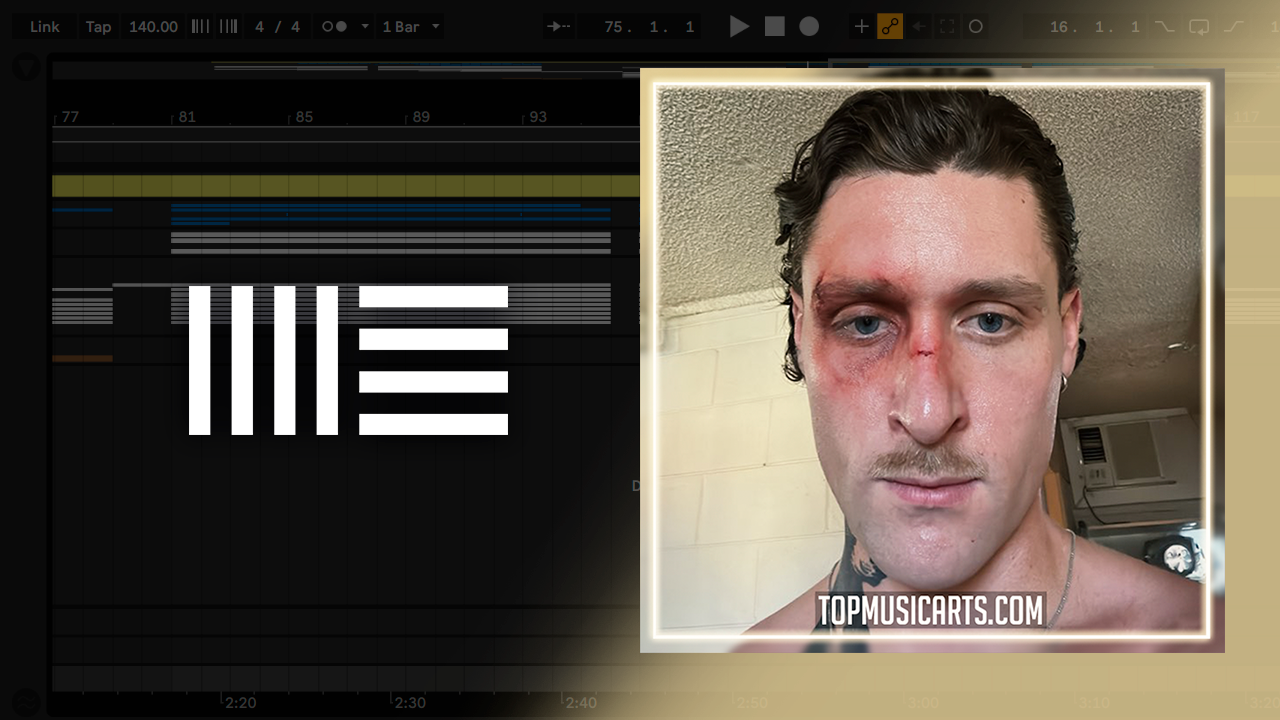This screenshot has height=720, width=1280.
Task: Toggle the orange Automation Arm button
Action: (x=890, y=27)
